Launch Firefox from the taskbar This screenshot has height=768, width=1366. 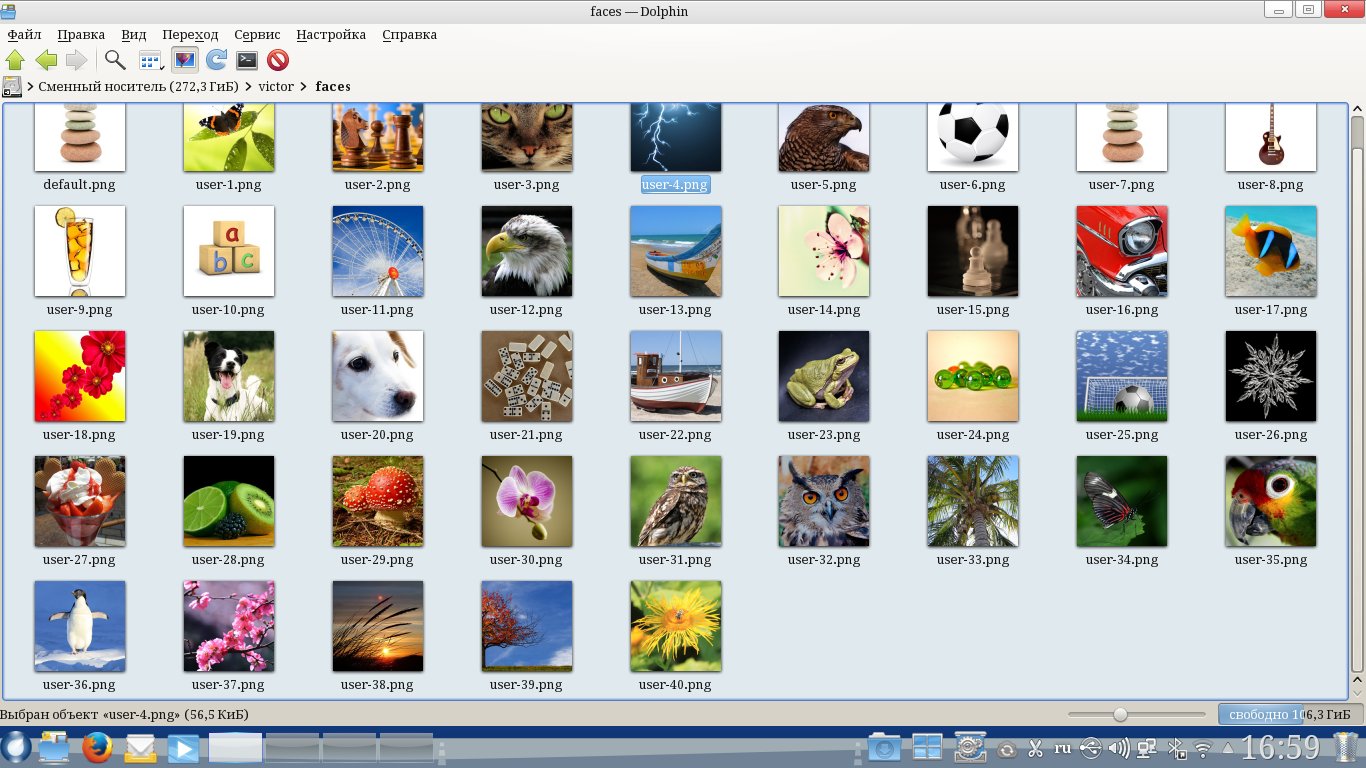97,748
